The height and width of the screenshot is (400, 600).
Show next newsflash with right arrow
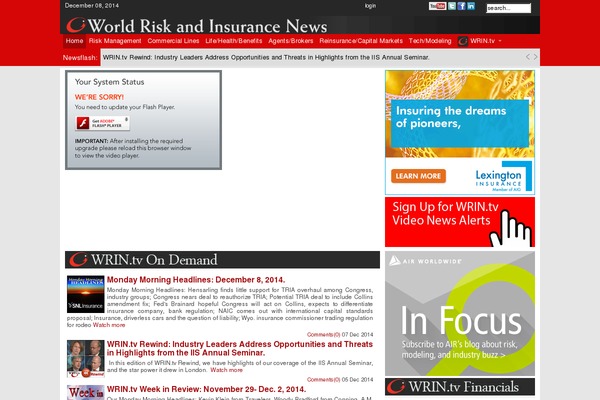[x=535, y=57]
